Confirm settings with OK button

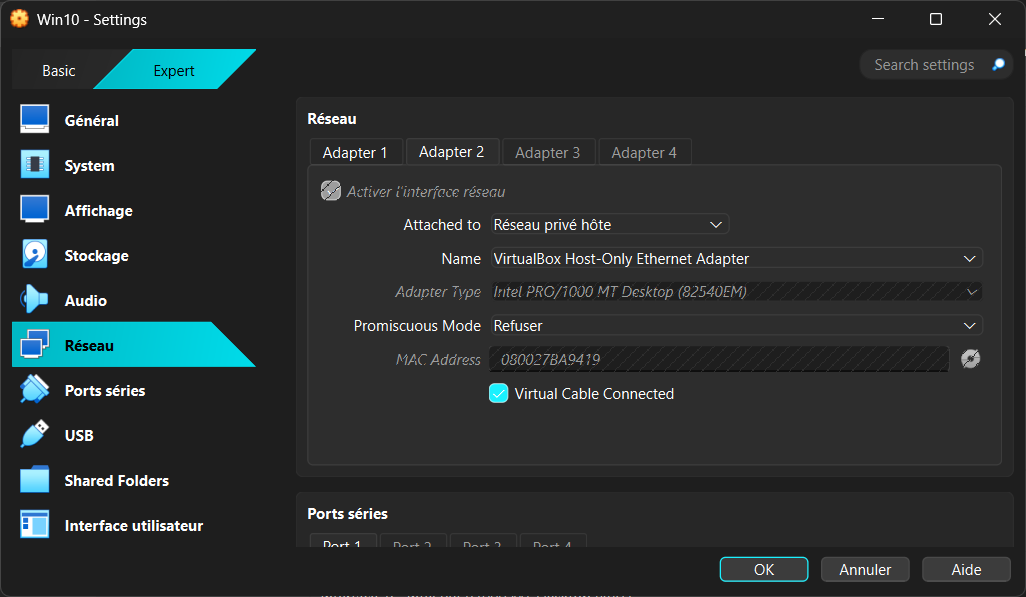[x=764, y=569]
